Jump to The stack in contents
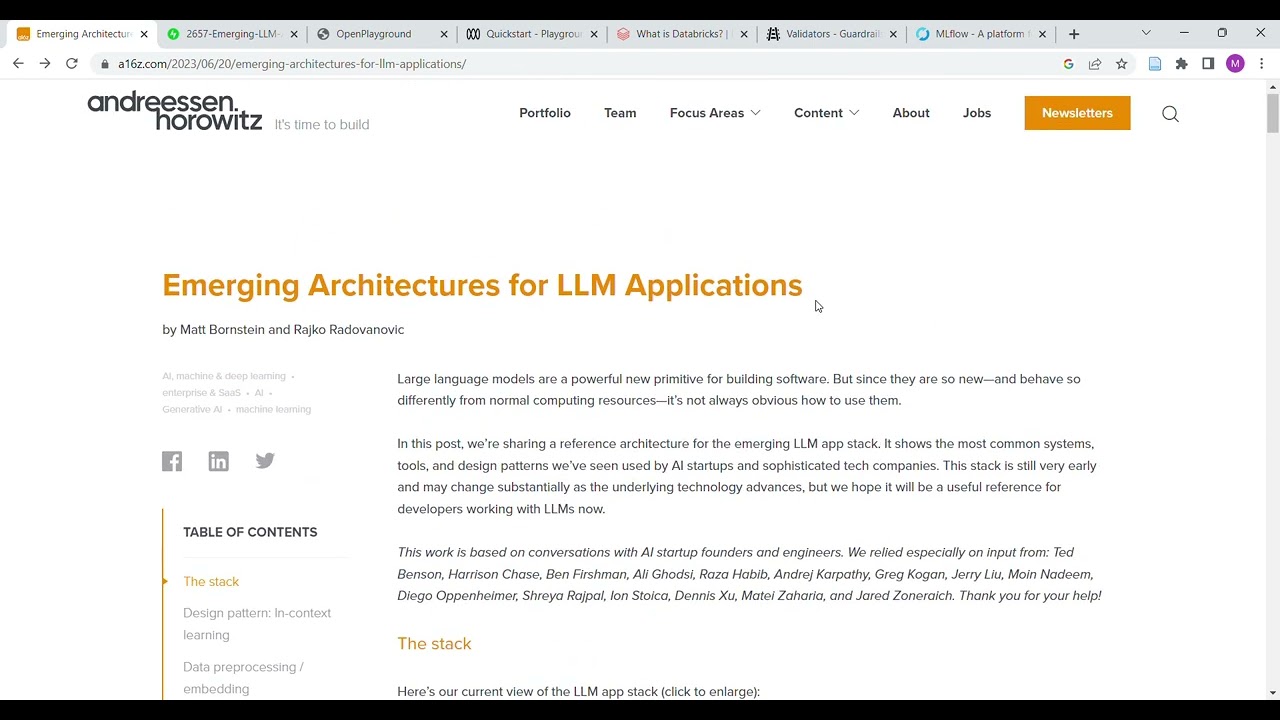This screenshot has width=1280, height=720. 211,582
